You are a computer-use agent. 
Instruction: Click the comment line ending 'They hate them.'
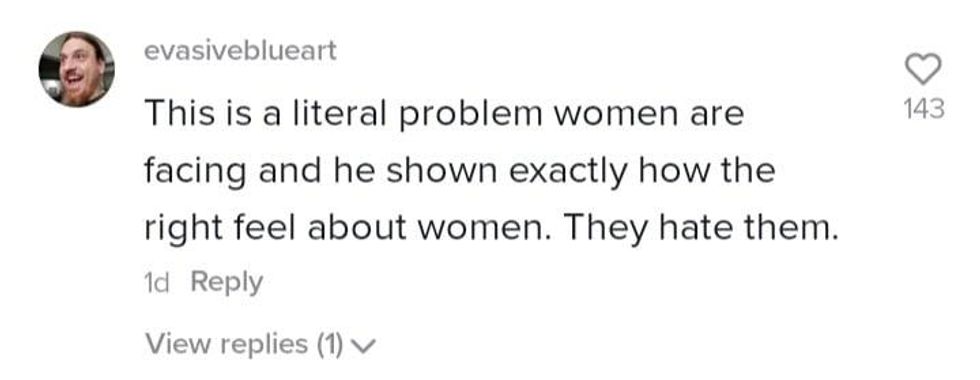pos(491,230)
